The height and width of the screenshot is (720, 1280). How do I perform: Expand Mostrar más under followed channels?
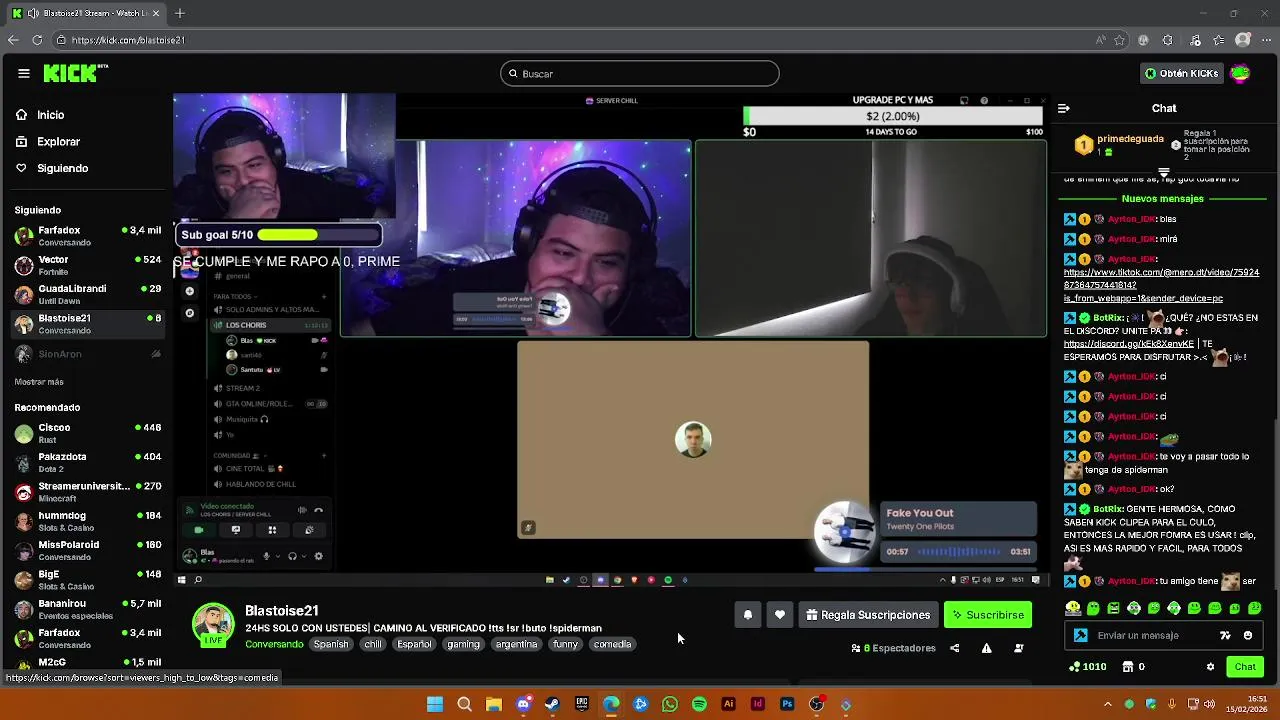click(39, 382)
